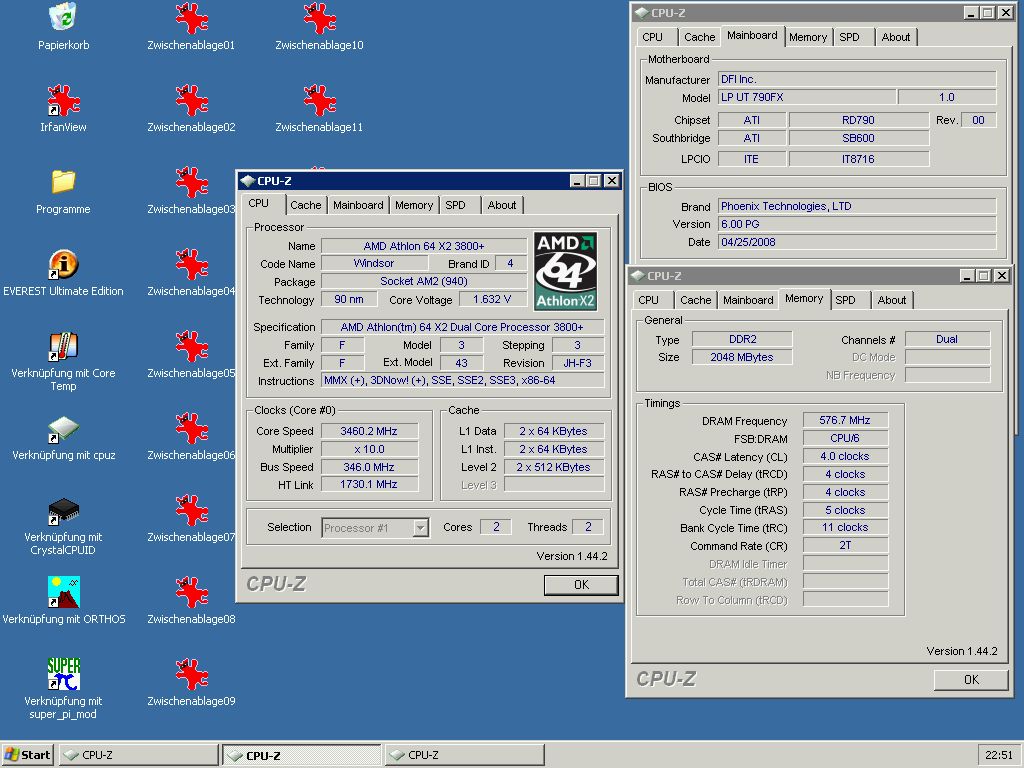Click the Level 2 cache 2 x 512 KBytes value
Image resolution: width=1024 pixels, height=768 pixels.
554,467
